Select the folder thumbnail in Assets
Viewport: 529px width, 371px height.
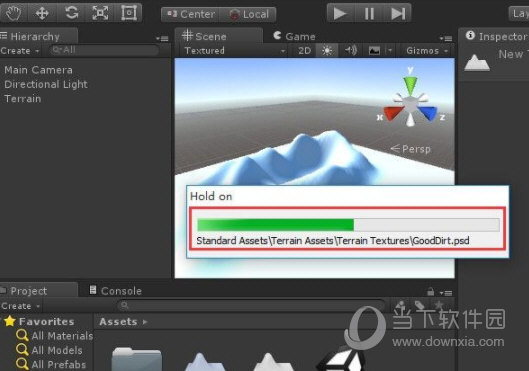pos(137,359)
